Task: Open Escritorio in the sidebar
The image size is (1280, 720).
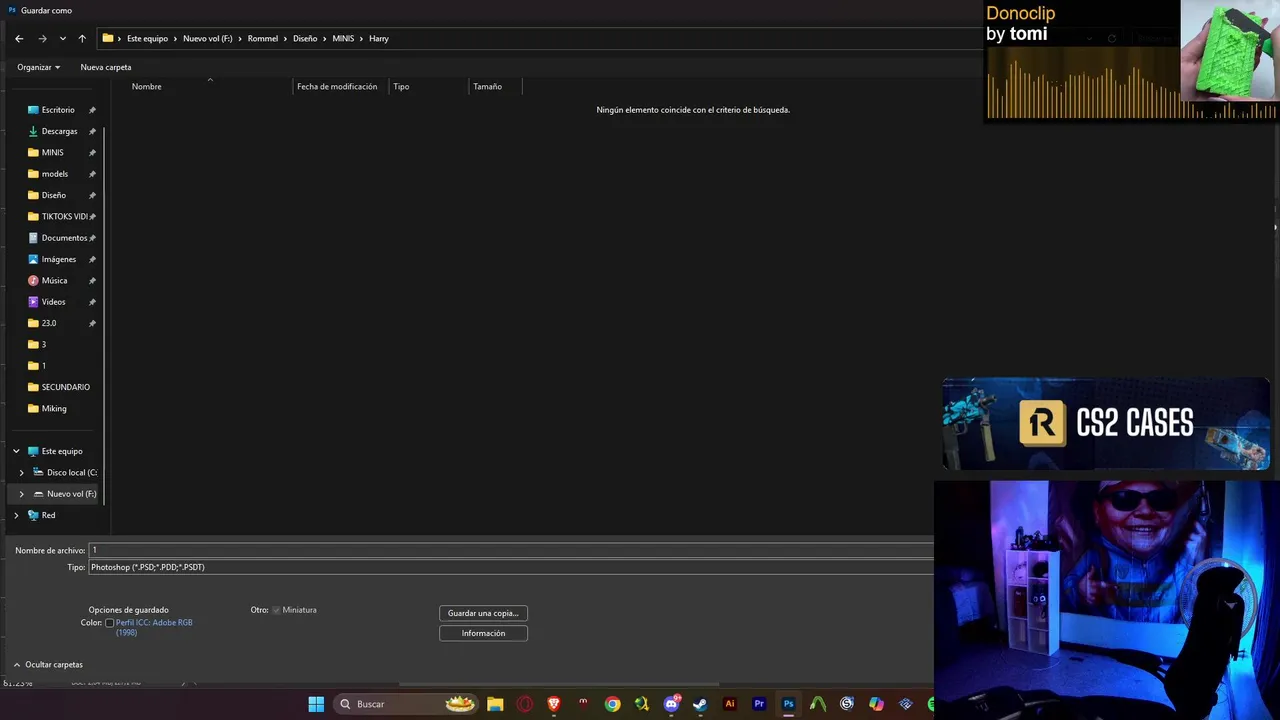Action: pyautogui.click(x=58, y=110)
